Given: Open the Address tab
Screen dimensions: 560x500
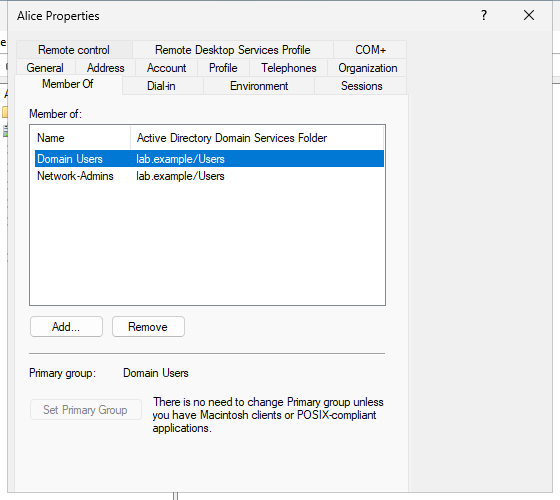Looking at the screenshot, I should click(x=105, y=68).
